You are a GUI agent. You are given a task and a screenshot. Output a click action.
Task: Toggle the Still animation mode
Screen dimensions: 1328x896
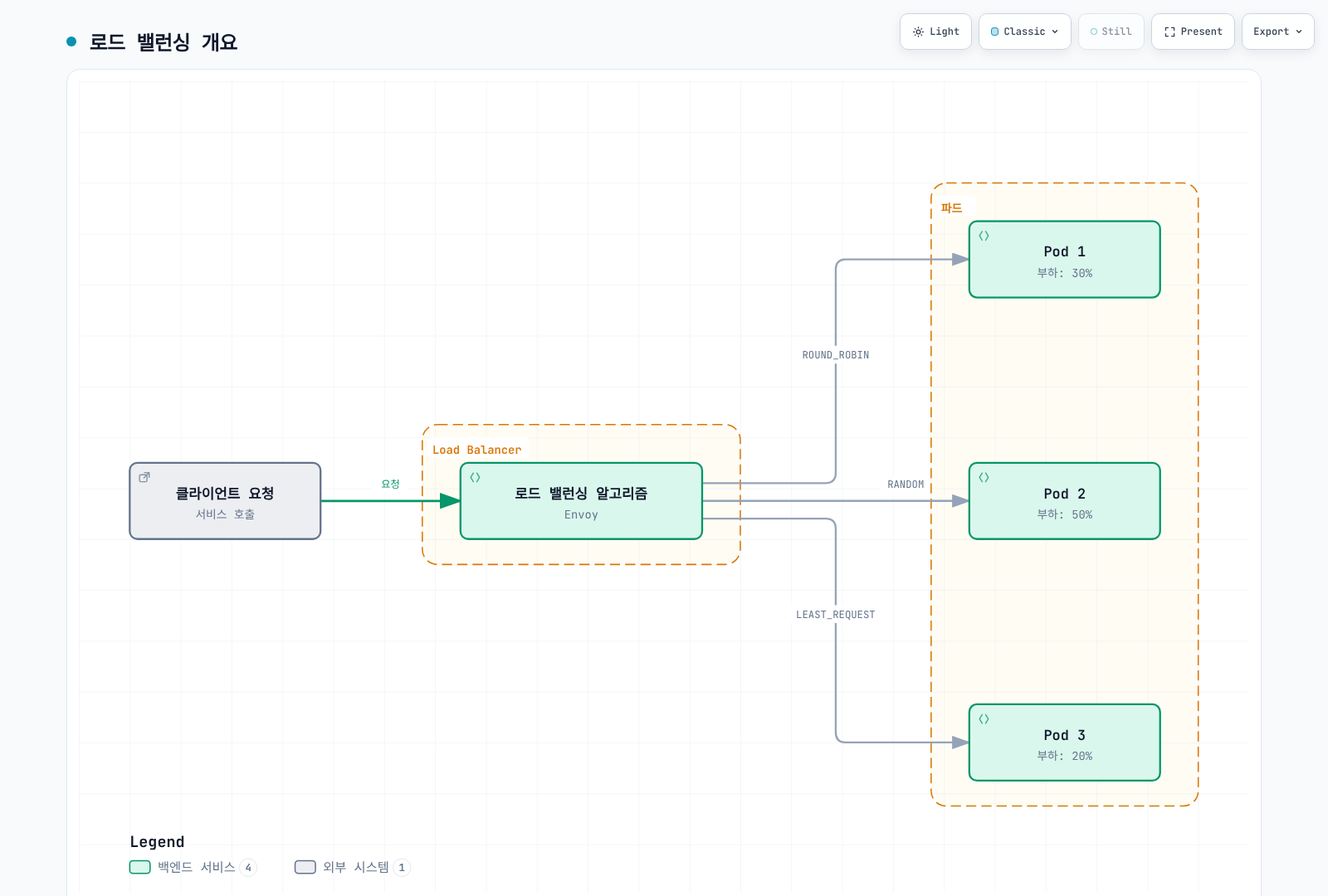[x=1111, y=32]
